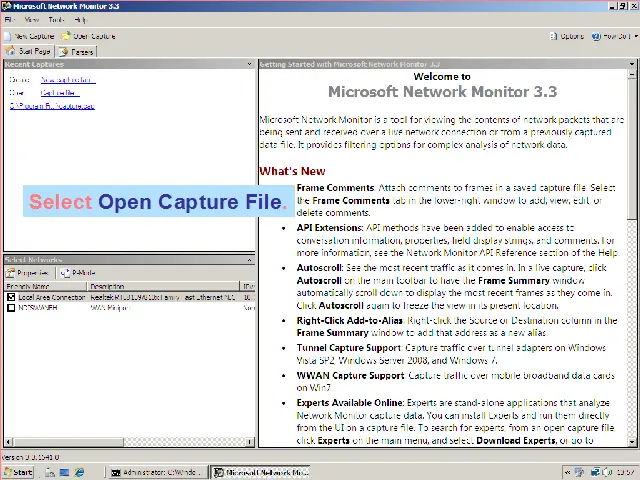The height and width of the screenshot is (480, 640).
Task: Click the system tray clock
Action: point(626,473)
